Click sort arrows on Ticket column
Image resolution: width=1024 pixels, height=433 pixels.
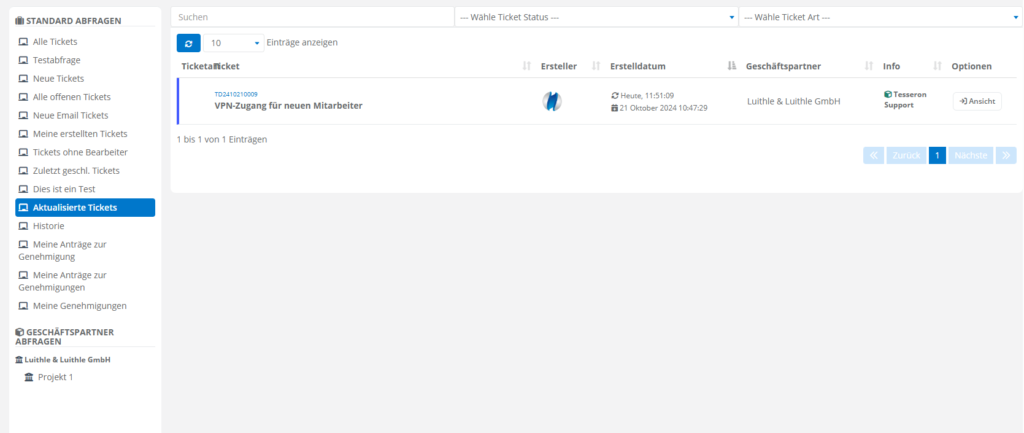point(527,66)
